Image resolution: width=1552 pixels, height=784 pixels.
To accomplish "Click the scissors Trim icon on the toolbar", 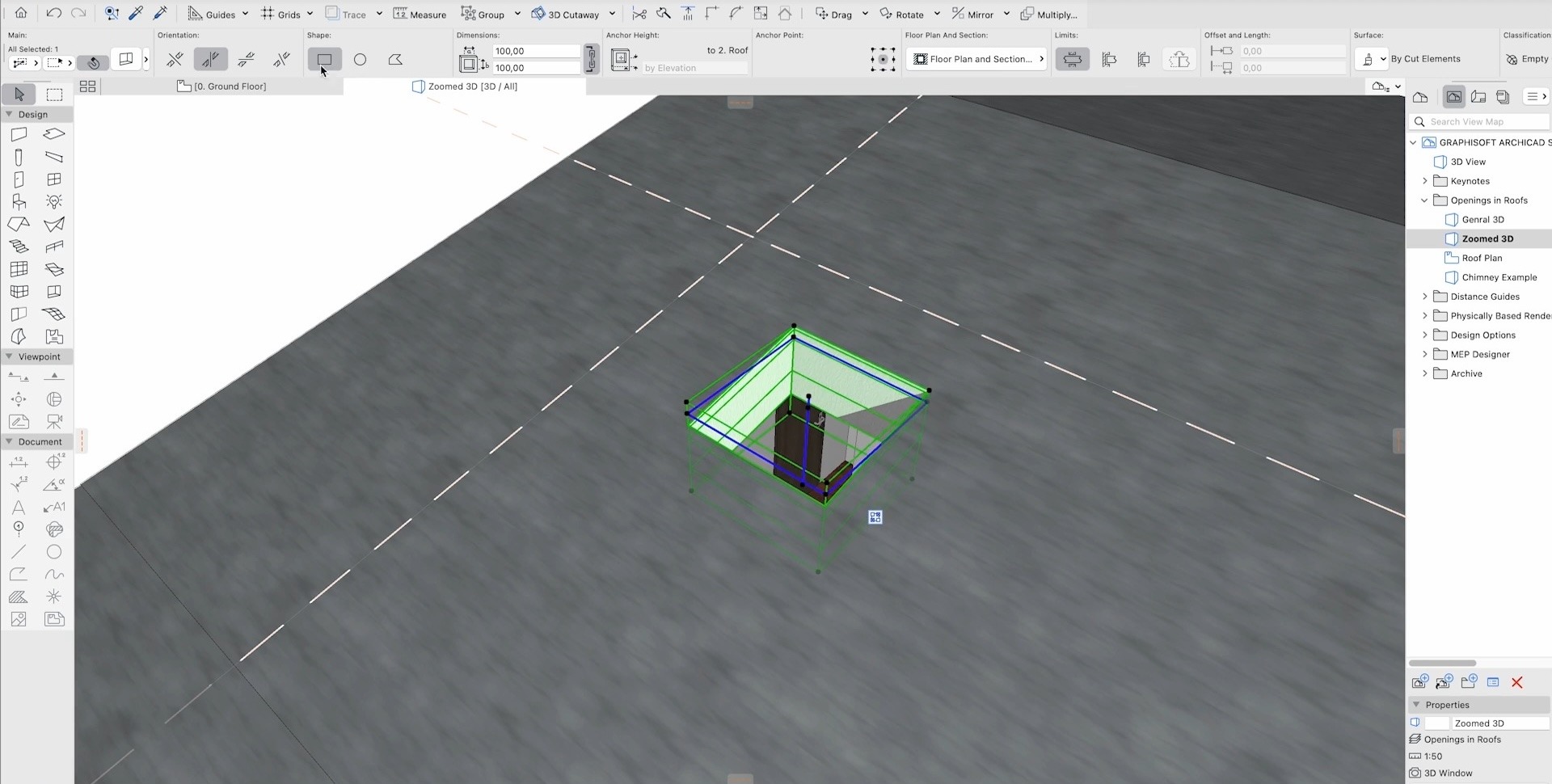I will click(x=639, y=14).
